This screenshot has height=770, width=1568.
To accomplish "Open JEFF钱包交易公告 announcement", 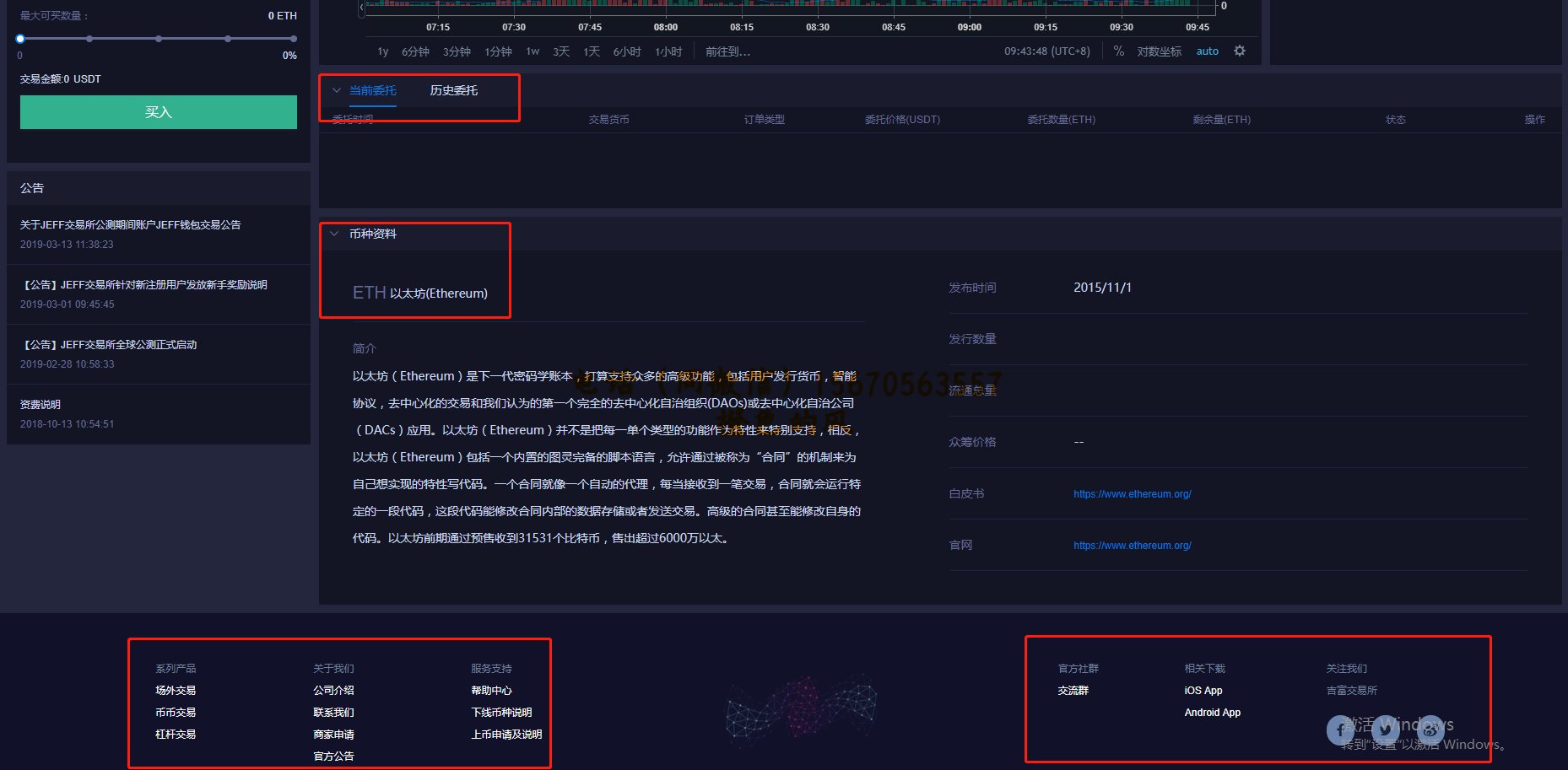I will [x=131, y=225].
